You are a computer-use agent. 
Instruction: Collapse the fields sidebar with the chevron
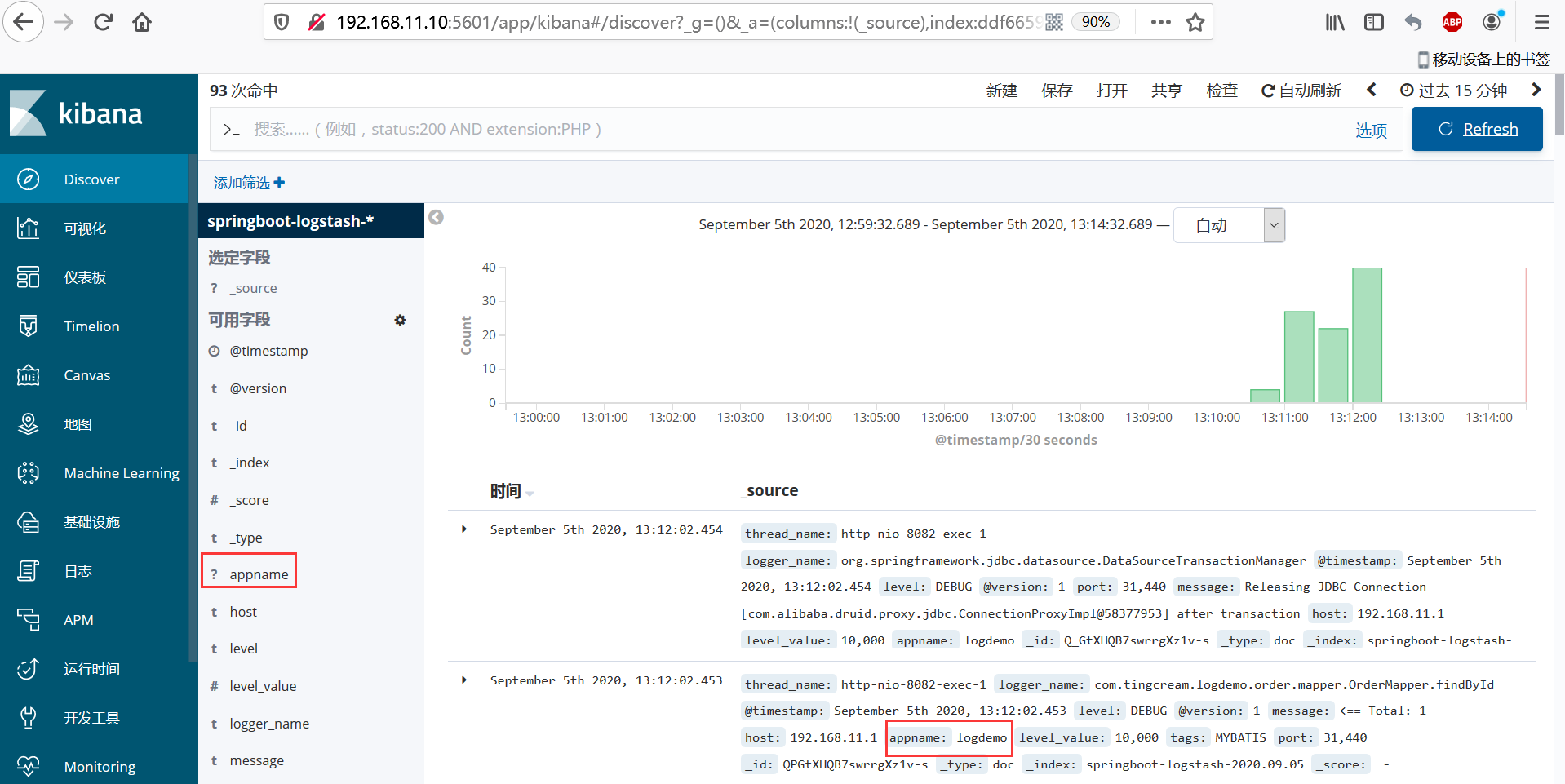pyautogui.click(x=435, y=218)
